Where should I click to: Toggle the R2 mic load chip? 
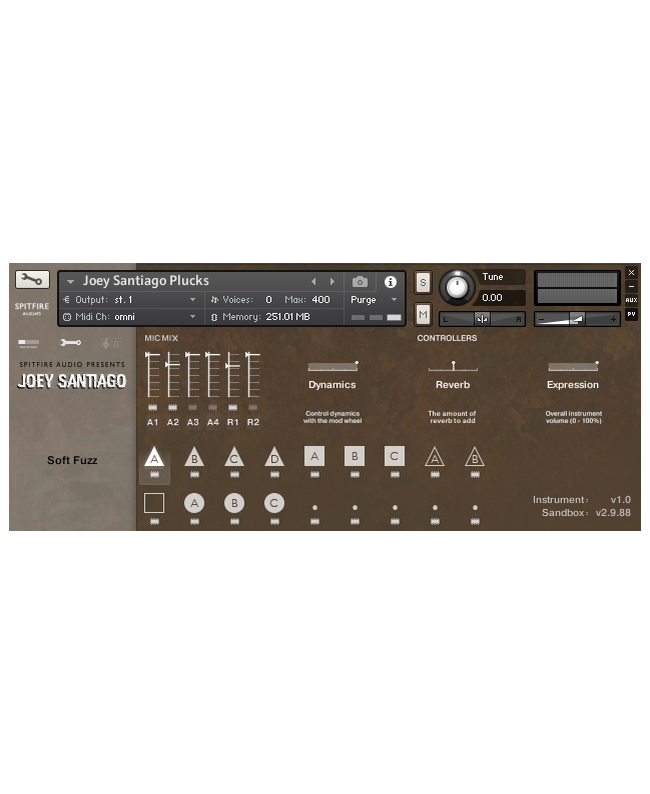[x=253, y=408]
